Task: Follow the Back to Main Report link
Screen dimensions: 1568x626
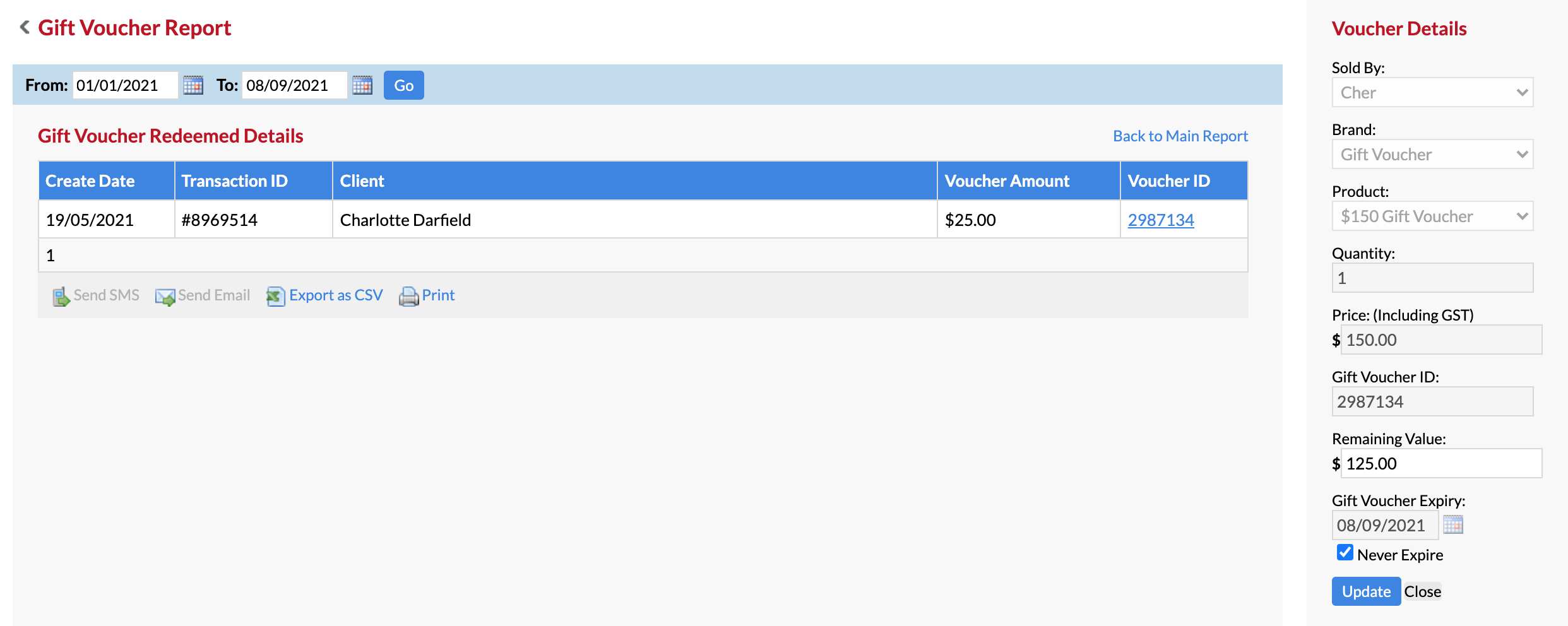Action: coord(1180,136)
